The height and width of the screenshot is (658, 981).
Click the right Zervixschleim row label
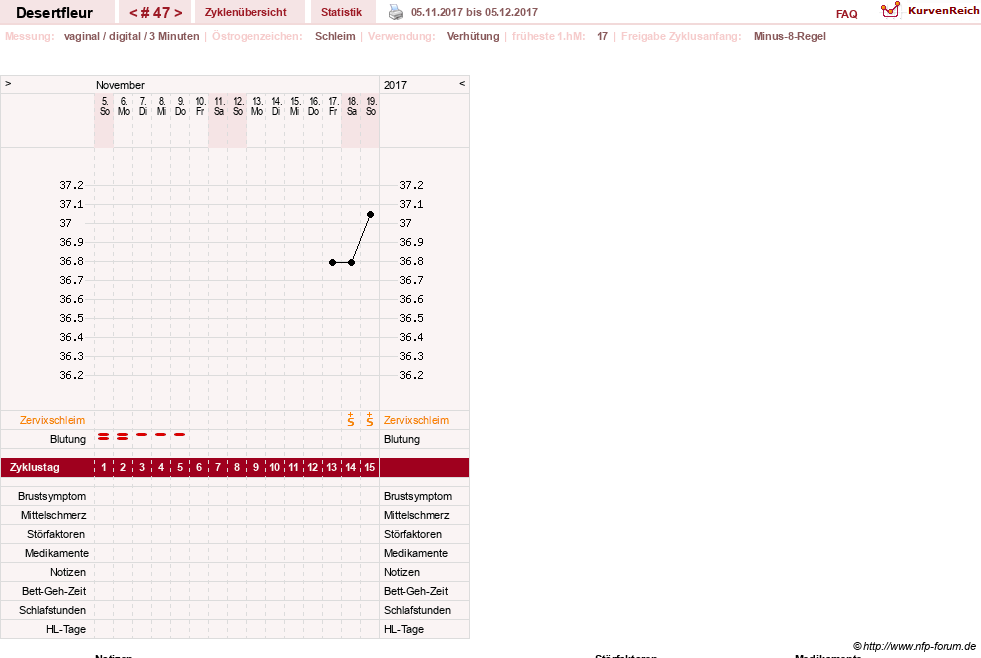click(x=416, y=420)
